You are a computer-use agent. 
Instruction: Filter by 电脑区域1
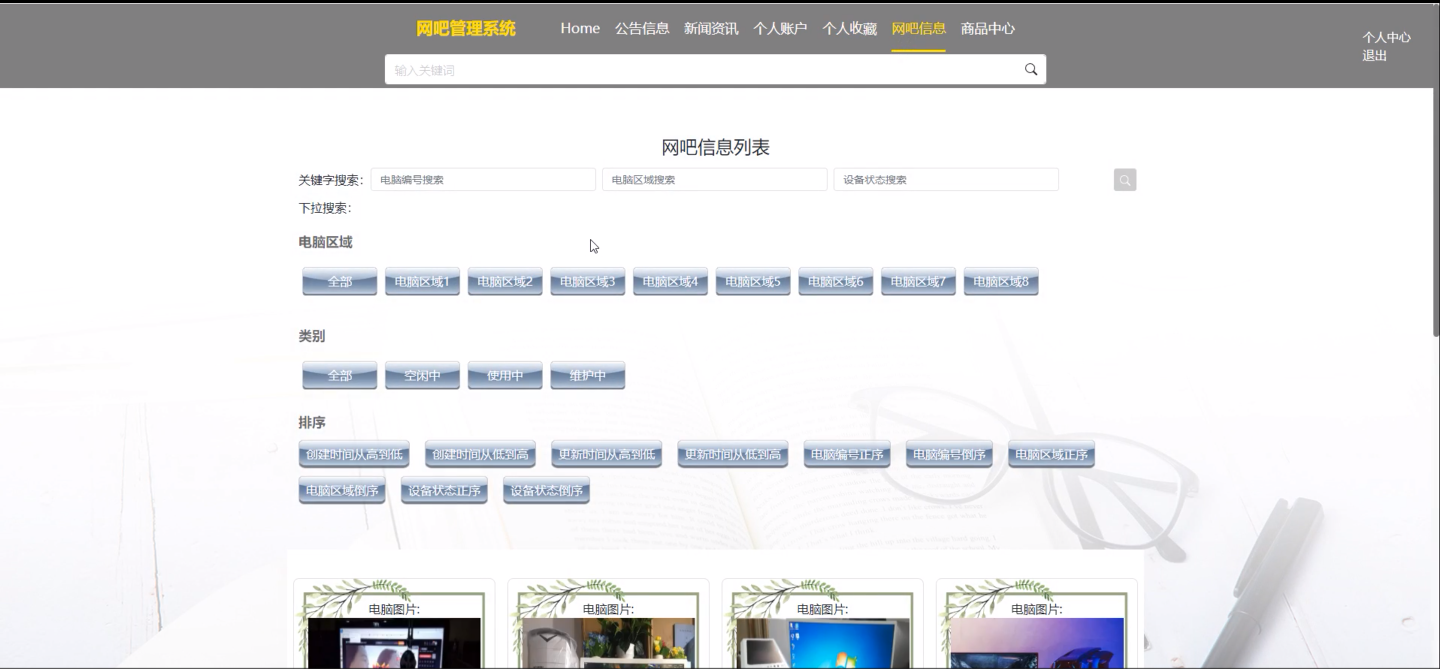click(x=422, y=282)
